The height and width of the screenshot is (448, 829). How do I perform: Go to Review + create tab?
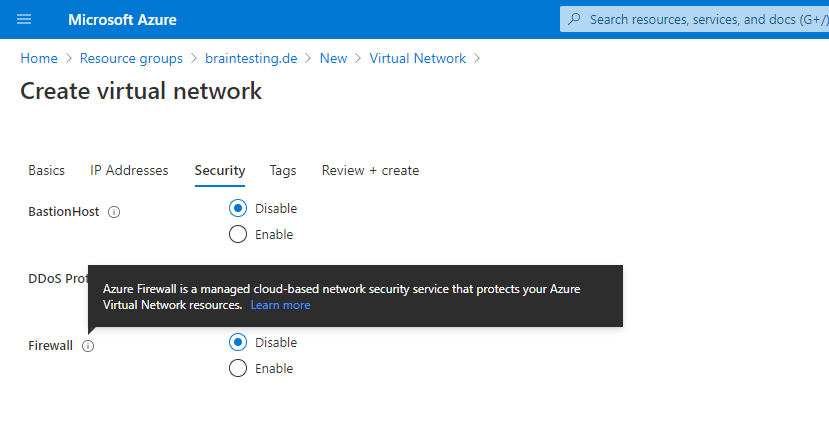click(x=370, y=170)
